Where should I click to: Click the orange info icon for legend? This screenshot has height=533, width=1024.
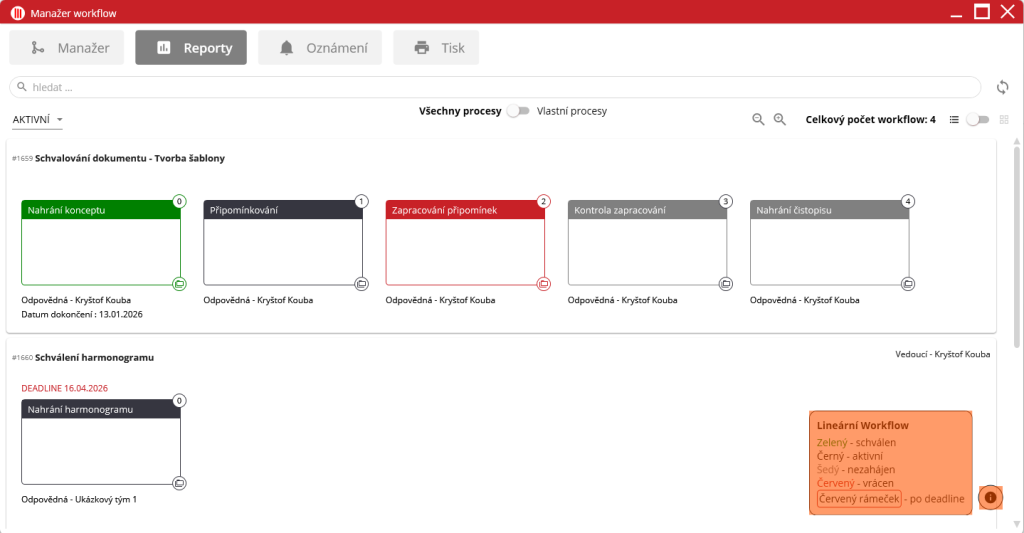(990, 497)
